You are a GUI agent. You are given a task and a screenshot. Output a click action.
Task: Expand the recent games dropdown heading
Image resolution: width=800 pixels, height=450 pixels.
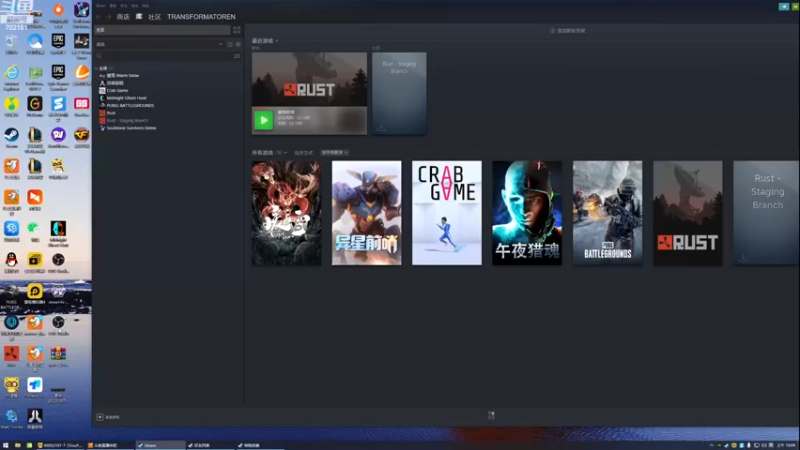pos(265,41)
